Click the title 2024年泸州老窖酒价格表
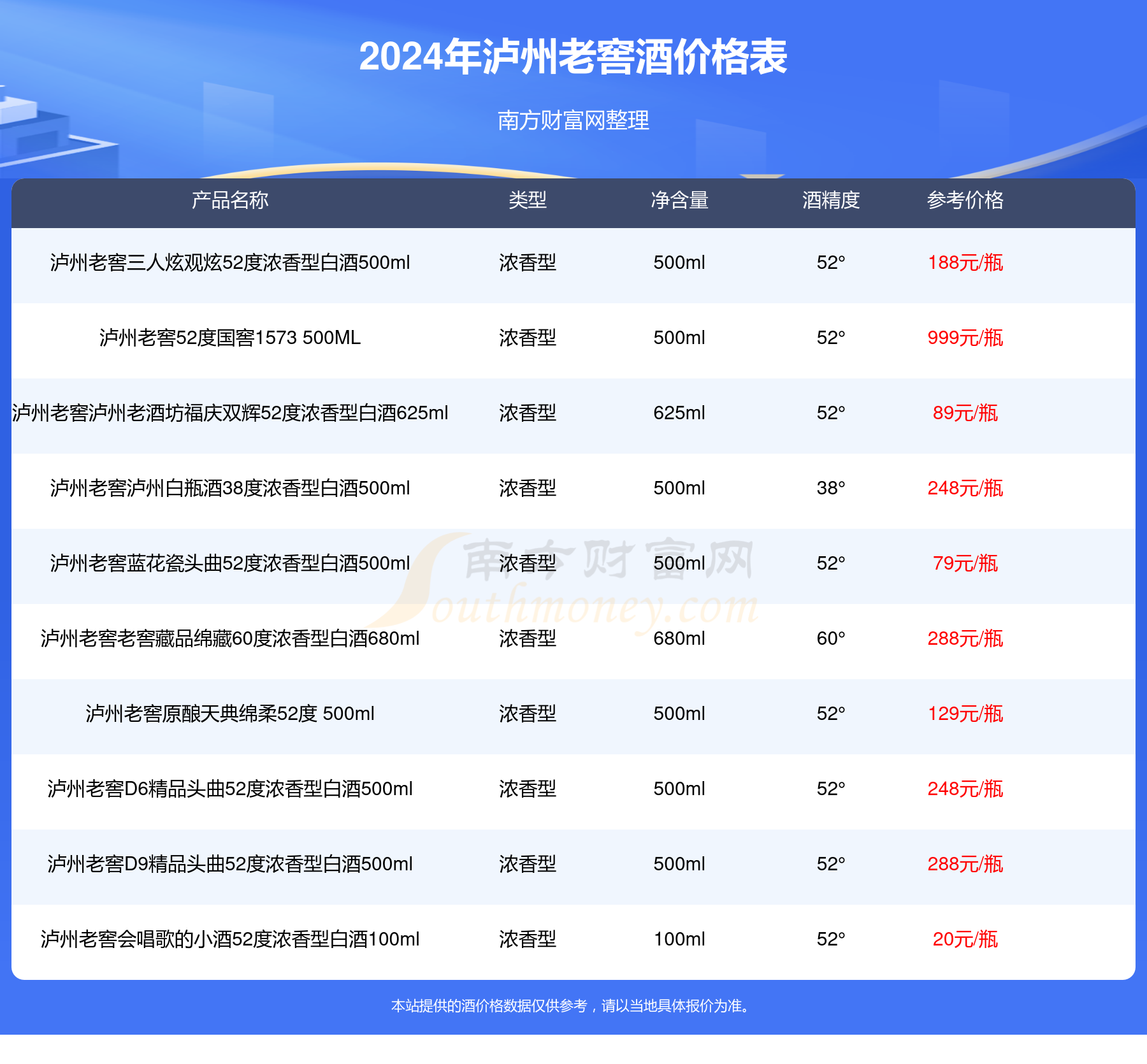This screenshot has height=1064, width=1147. click(573, 57)
